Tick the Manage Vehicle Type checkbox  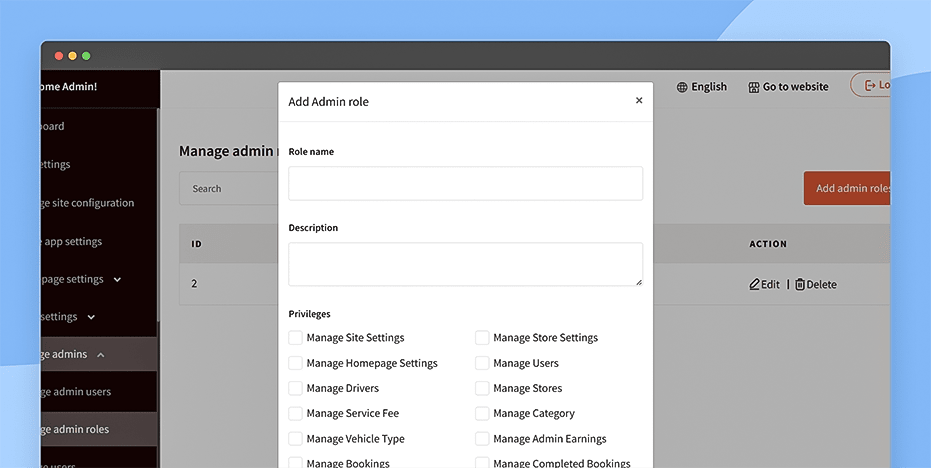point(296,439)
